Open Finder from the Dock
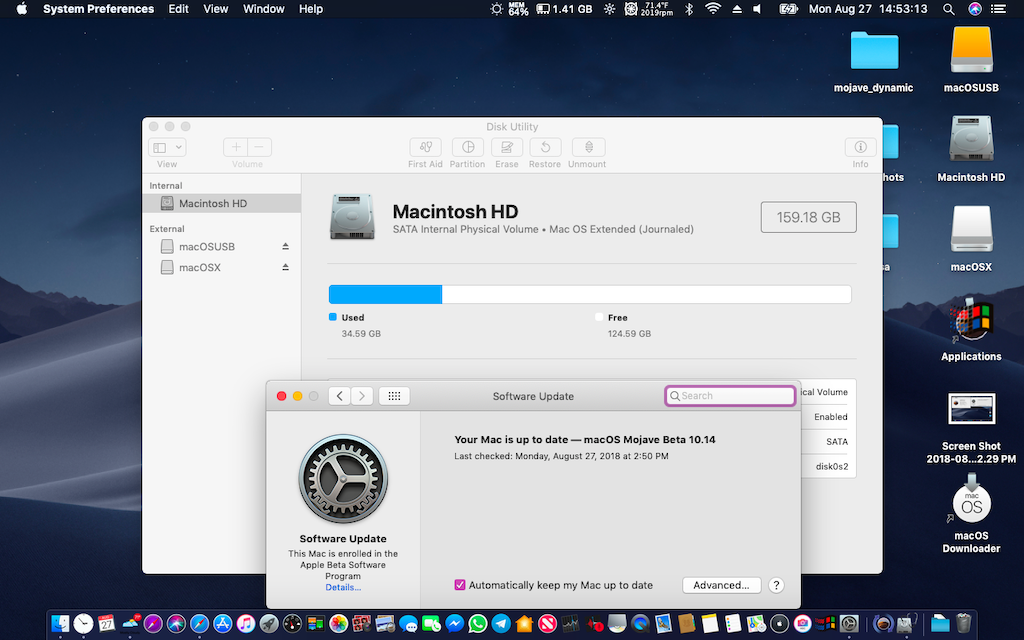The height and width of the screenshot is (640, 1024). pyautogui.click(x=60, y=624)
